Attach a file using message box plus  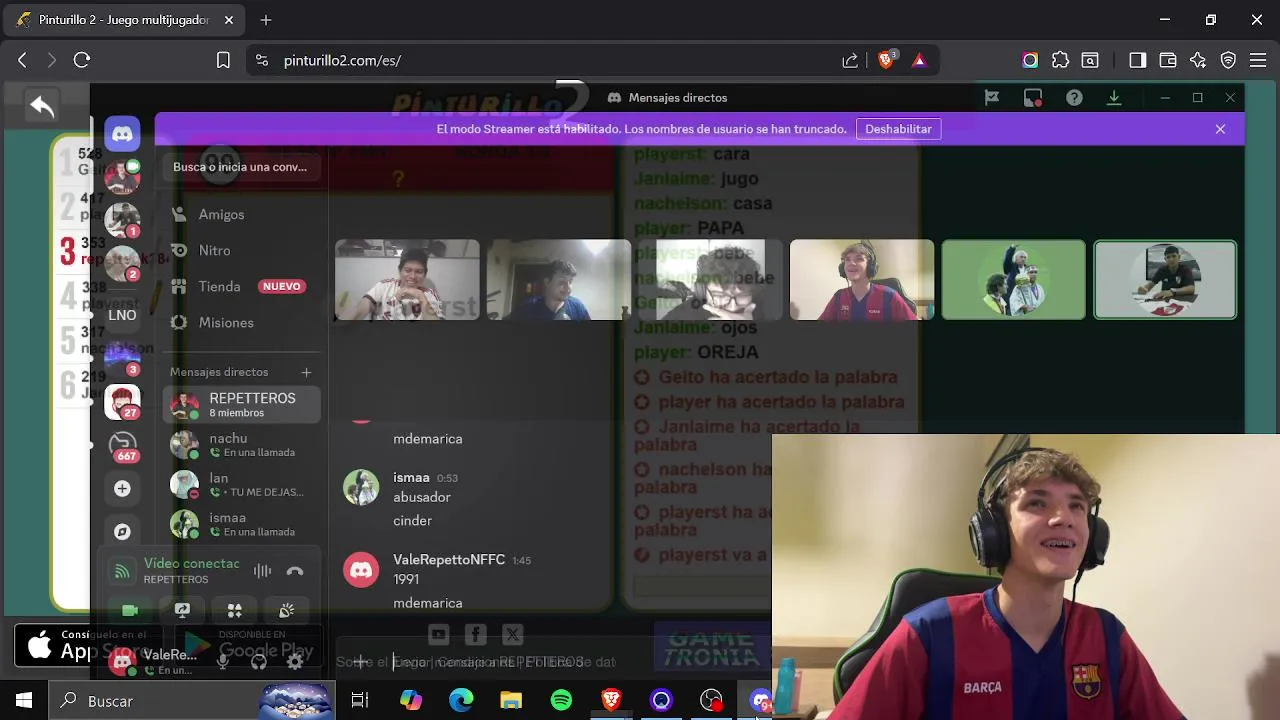(x=360, y=661)
